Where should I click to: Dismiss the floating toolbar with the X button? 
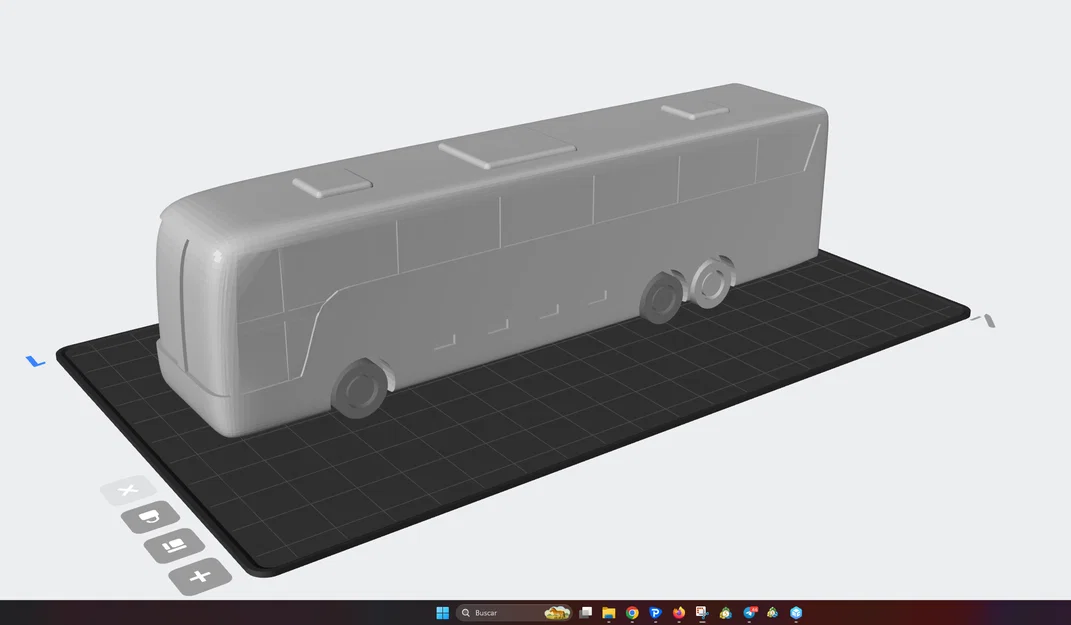129,490
